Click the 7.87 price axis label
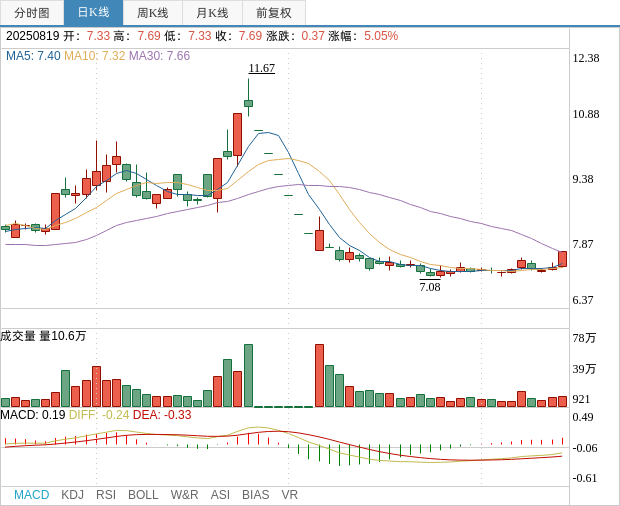The height and width of the screenshot is (506, 620). (583, 244)
